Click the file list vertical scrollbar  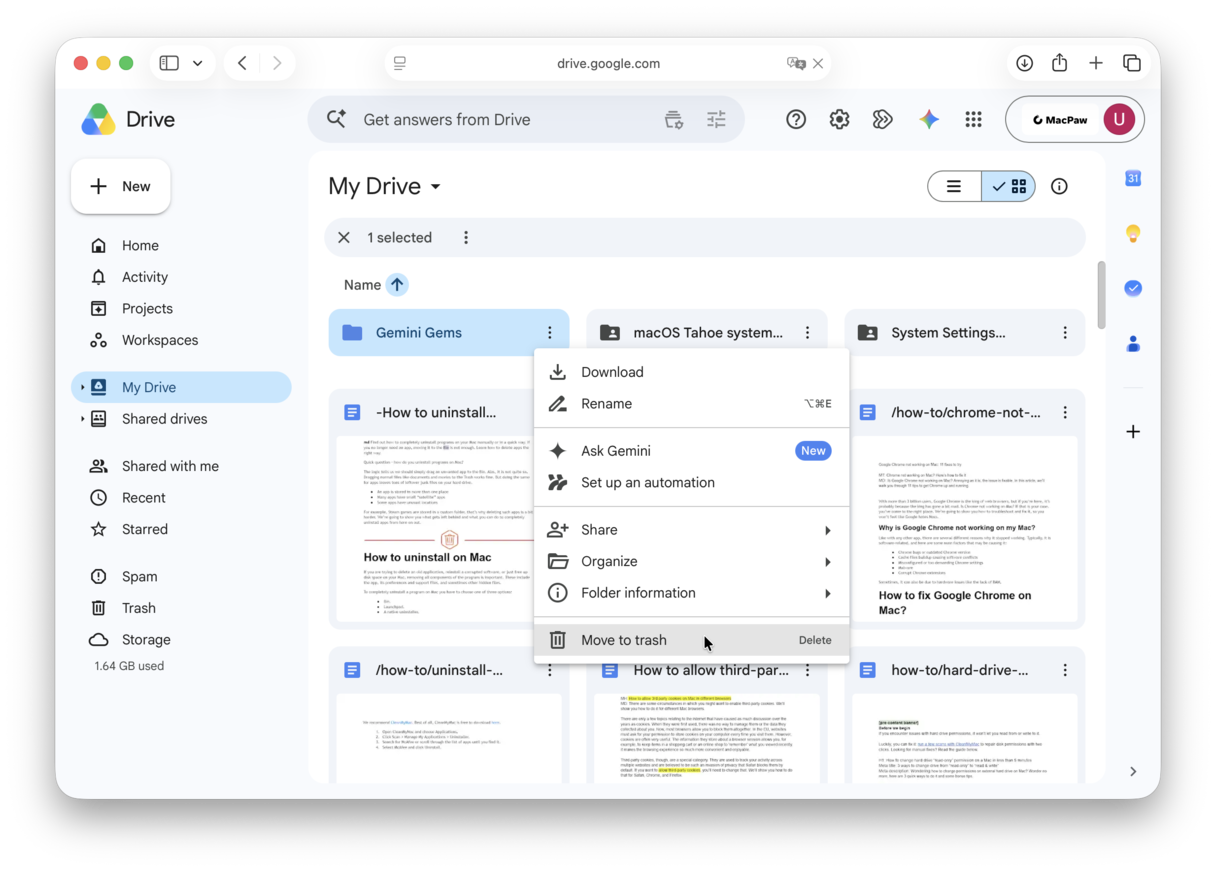pyautogui.click(x=1102, y=295)
